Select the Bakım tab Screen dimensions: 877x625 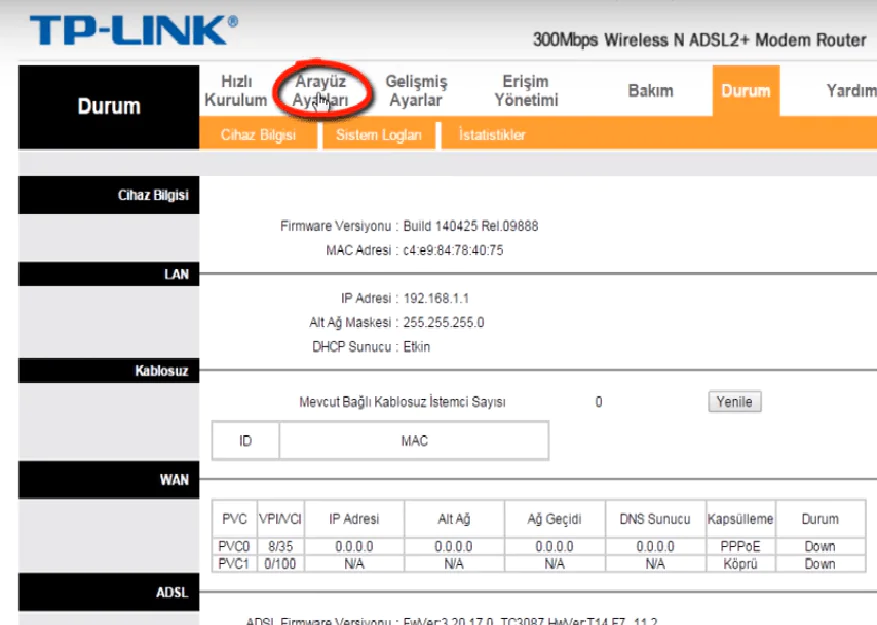[650, 90]
